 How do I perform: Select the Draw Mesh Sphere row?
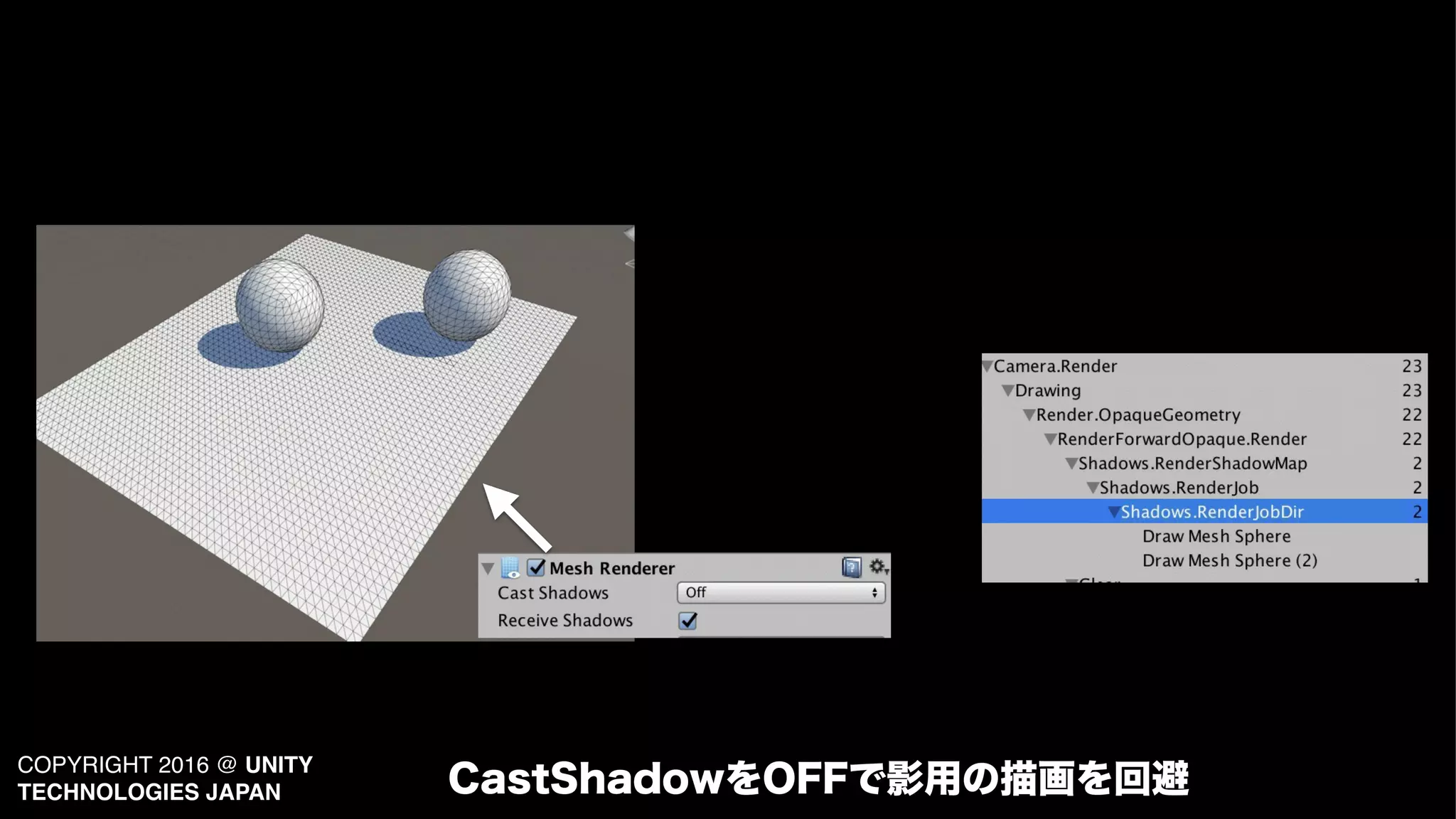point(1204,536)
